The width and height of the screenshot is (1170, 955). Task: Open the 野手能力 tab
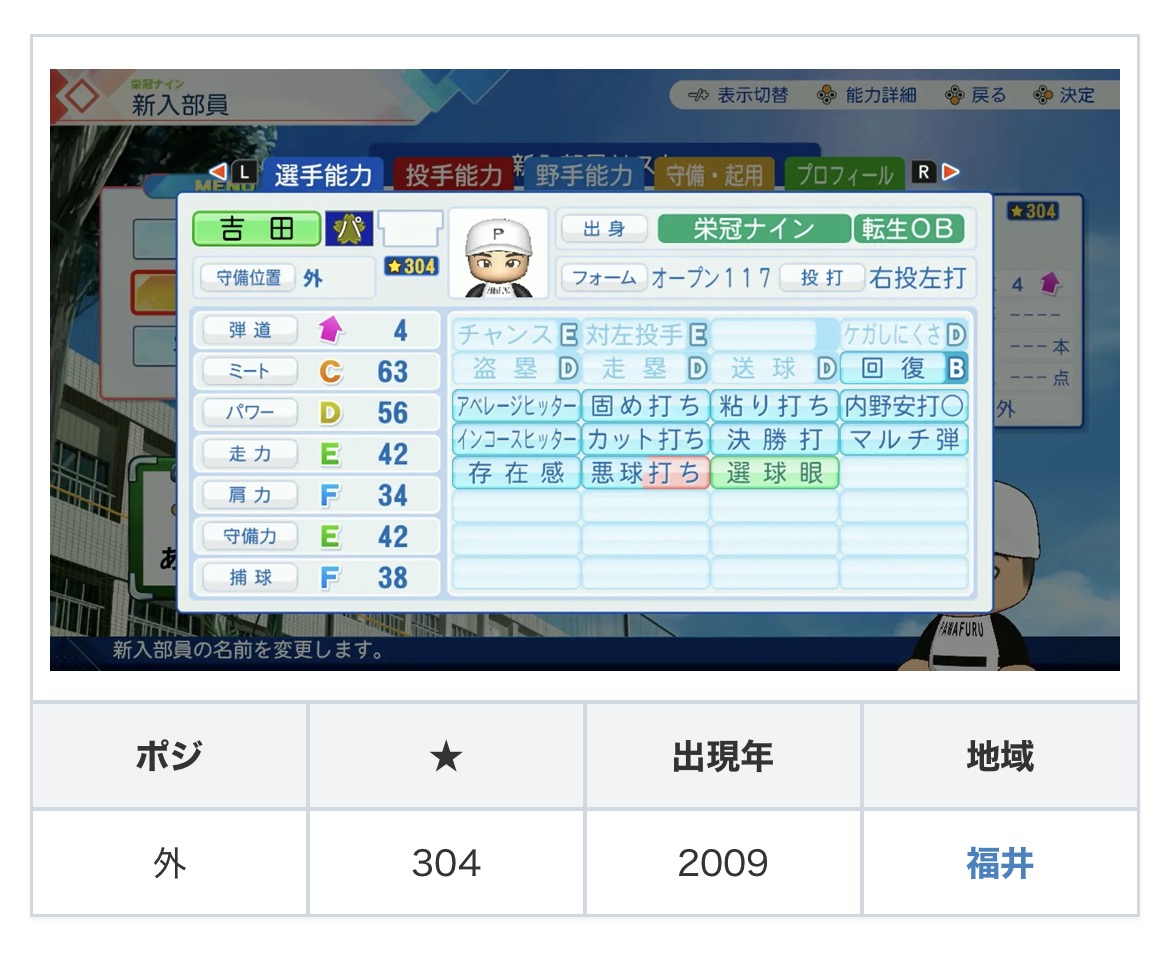pos(584,175)
